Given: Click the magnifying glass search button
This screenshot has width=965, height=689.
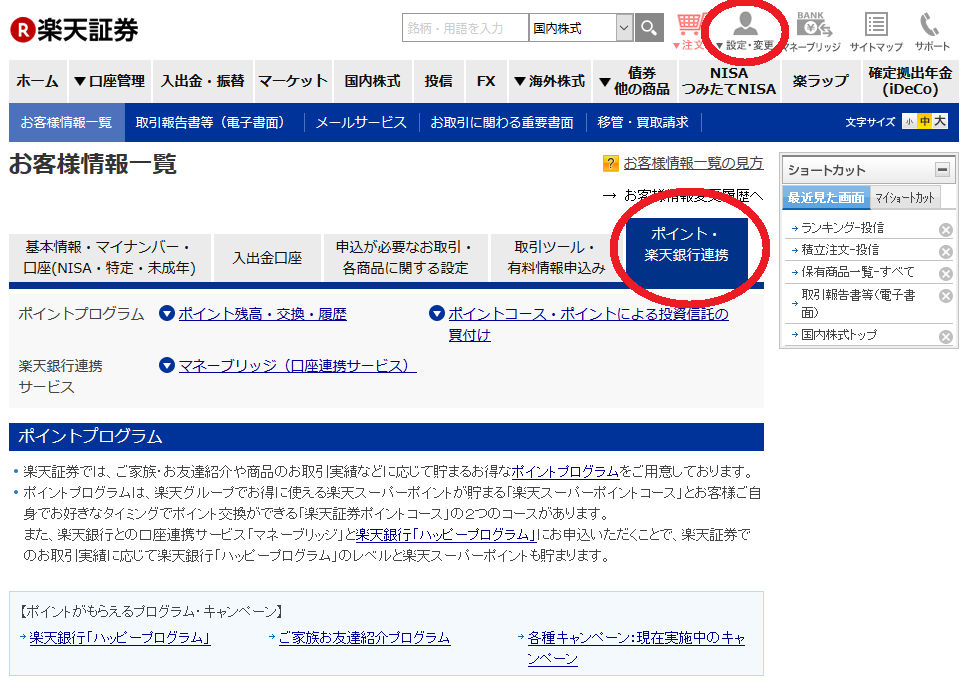Looking at the screenshot, I should [x=649, y=29].
